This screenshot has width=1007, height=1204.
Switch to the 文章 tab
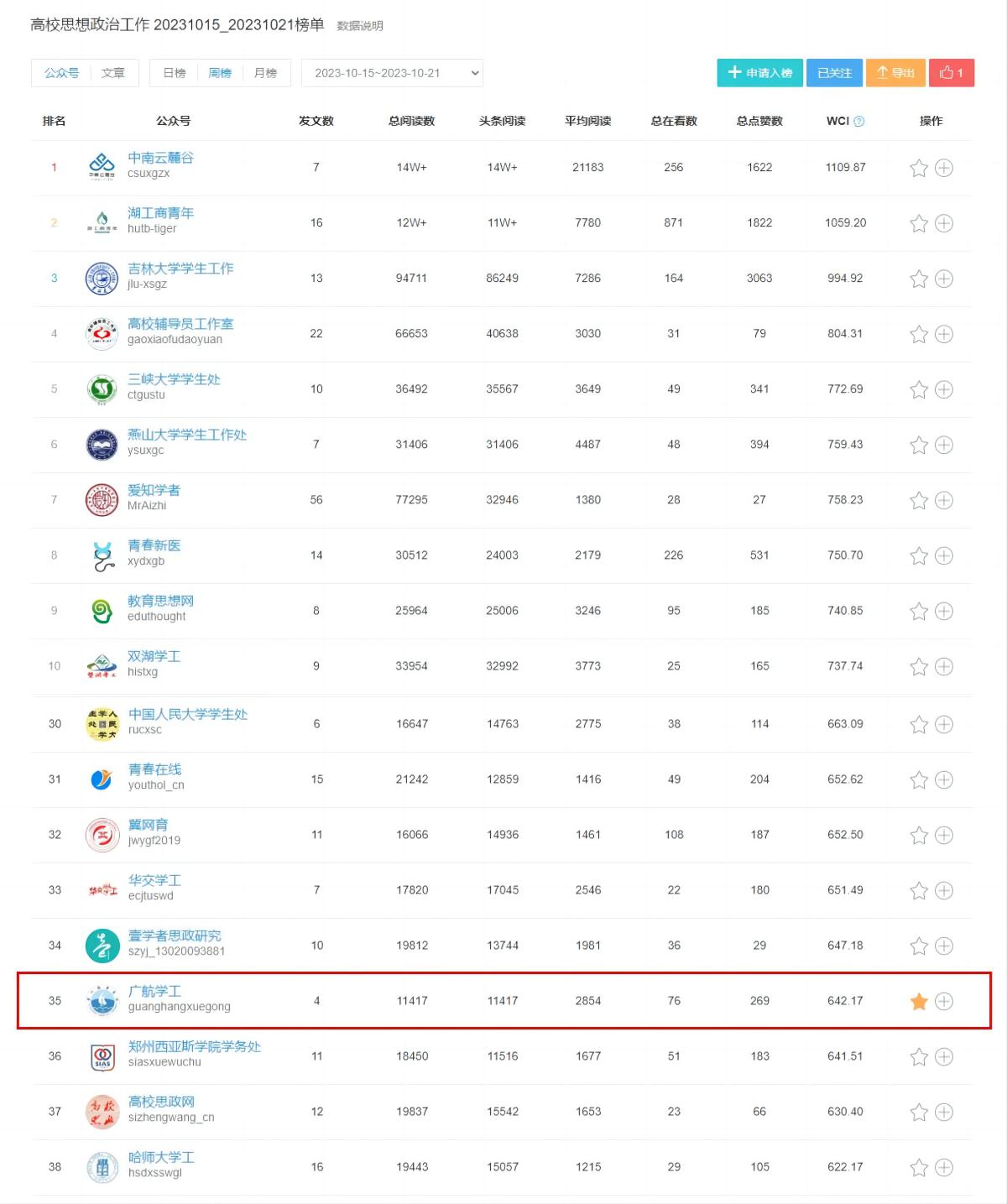[x=113, y=73]
